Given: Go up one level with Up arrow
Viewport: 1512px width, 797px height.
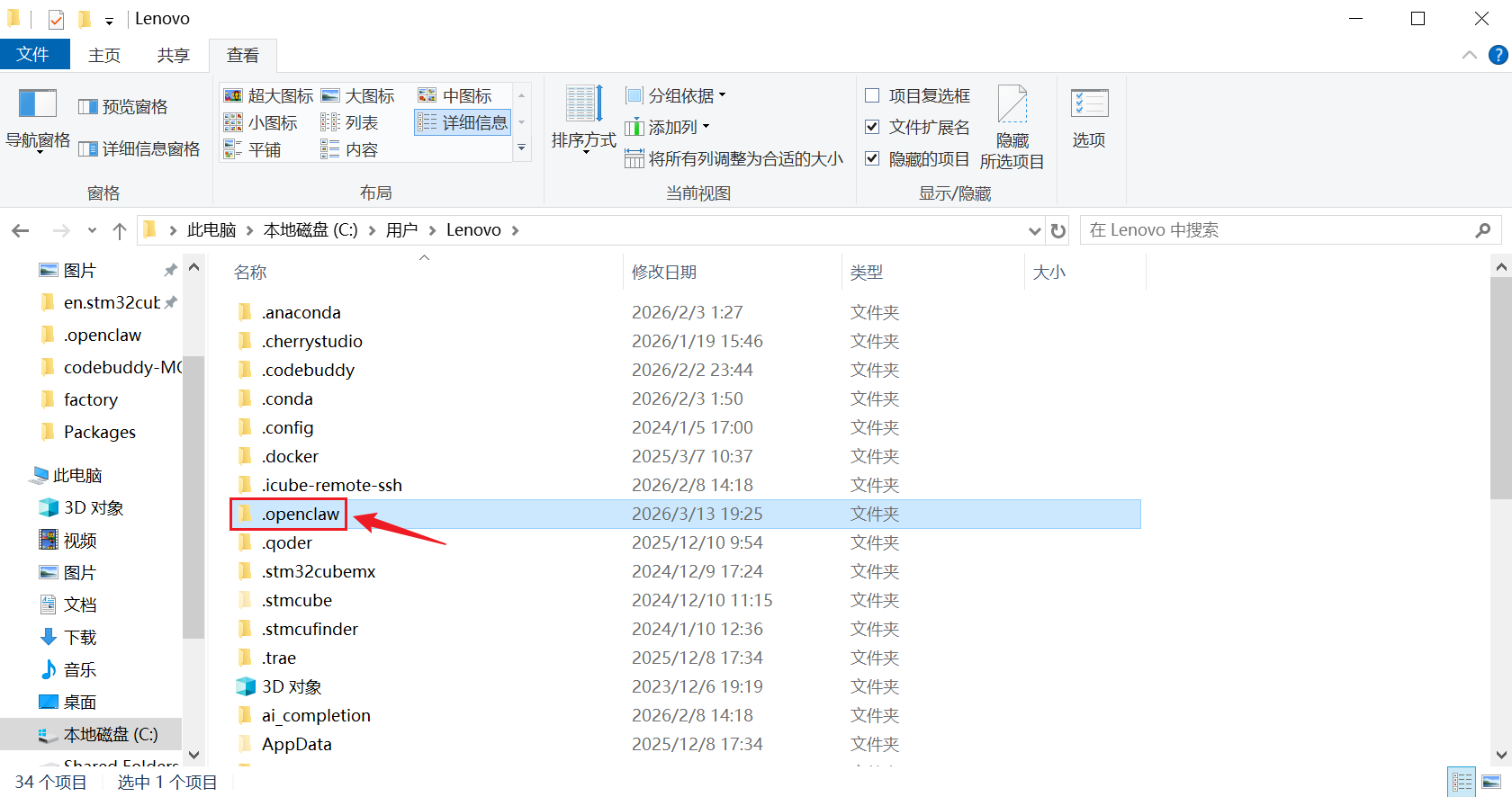Looking at the screenshot, I should coord(120,231).
